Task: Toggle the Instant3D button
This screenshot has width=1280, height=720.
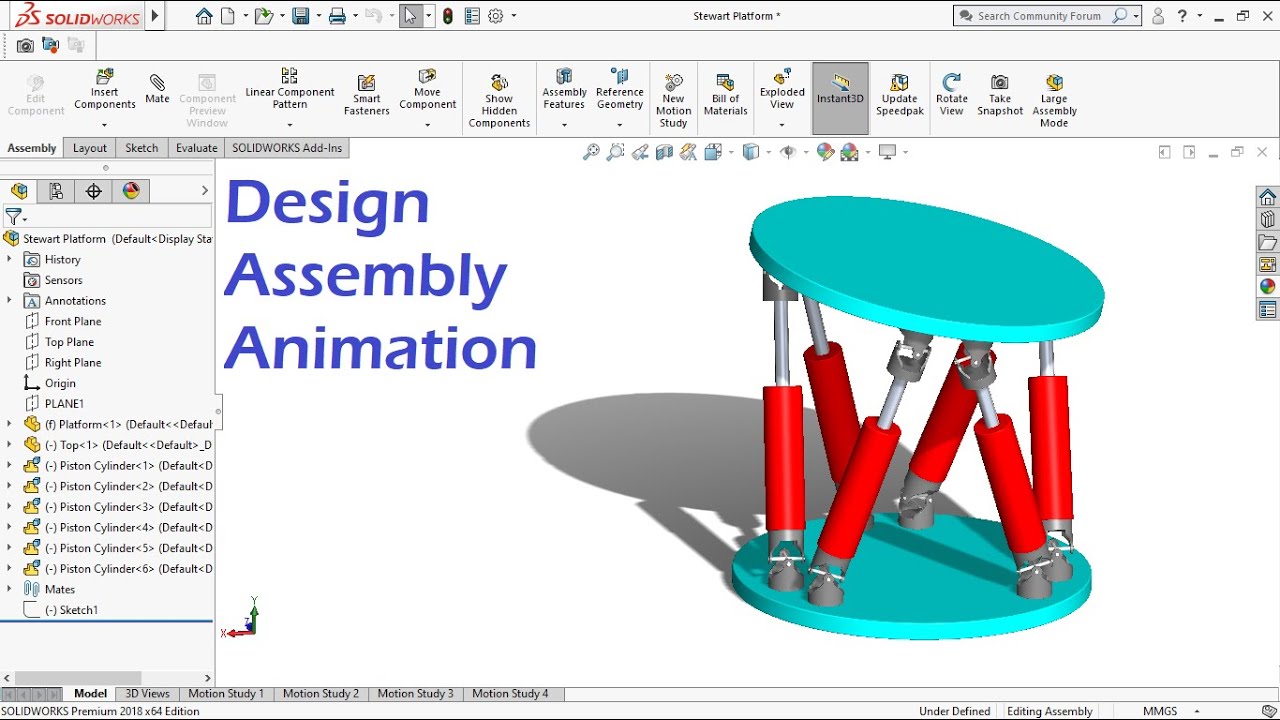Action: [x=840, y=98]
